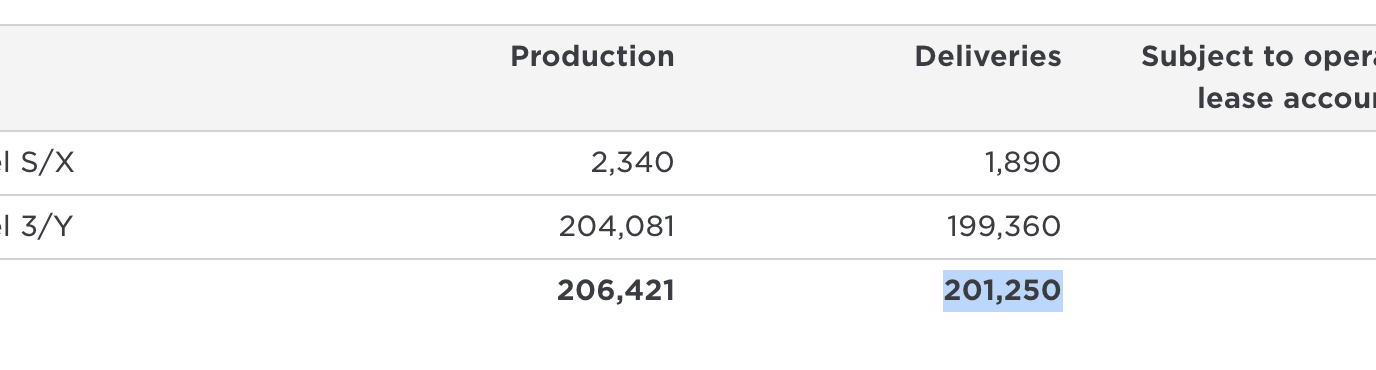This screenshot has height=370, width=1376.
Task: Click the Production column header
Action: click(x=592, y=56)
